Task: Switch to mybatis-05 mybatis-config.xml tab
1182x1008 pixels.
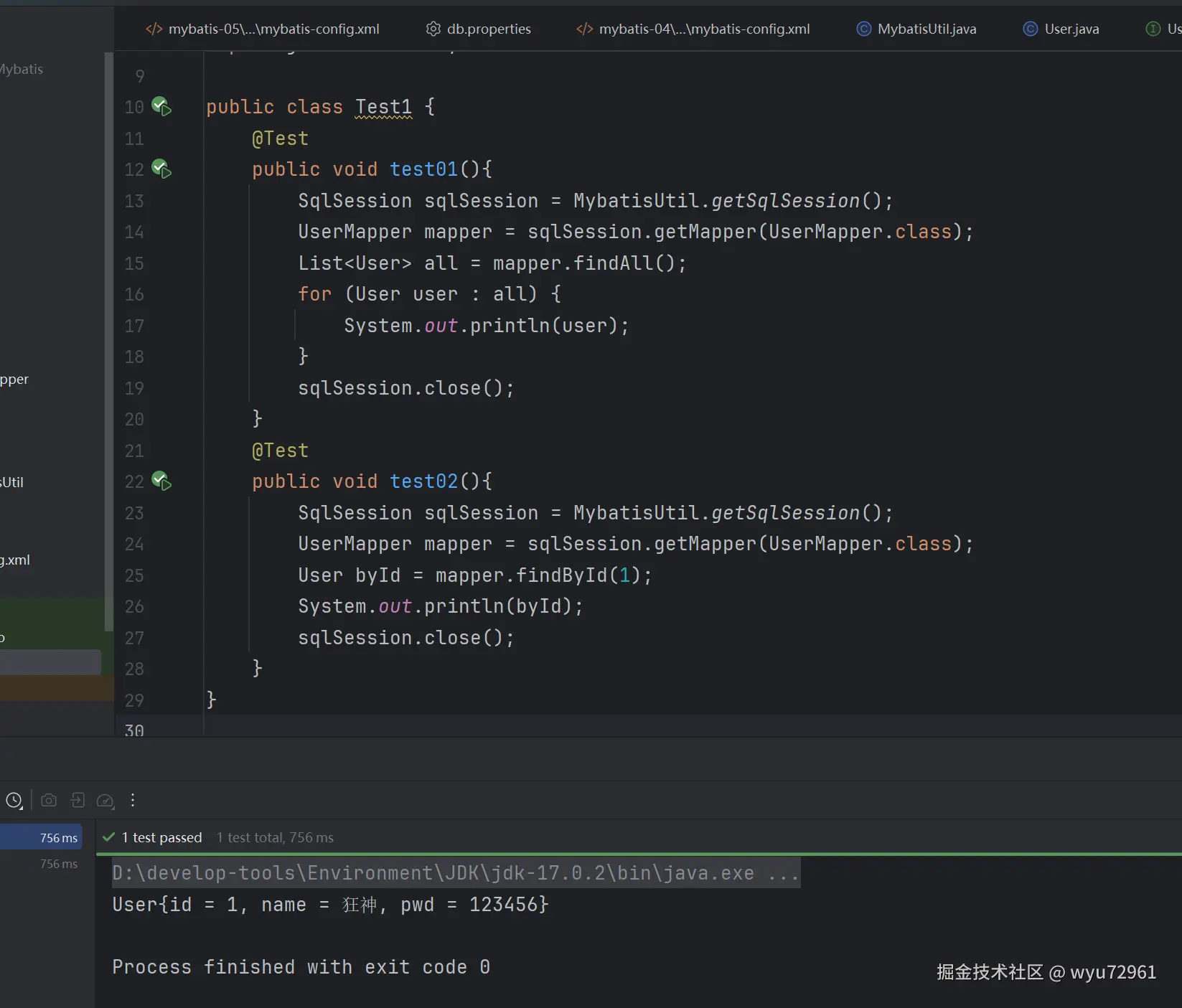Action: click(x=263, y=29)
